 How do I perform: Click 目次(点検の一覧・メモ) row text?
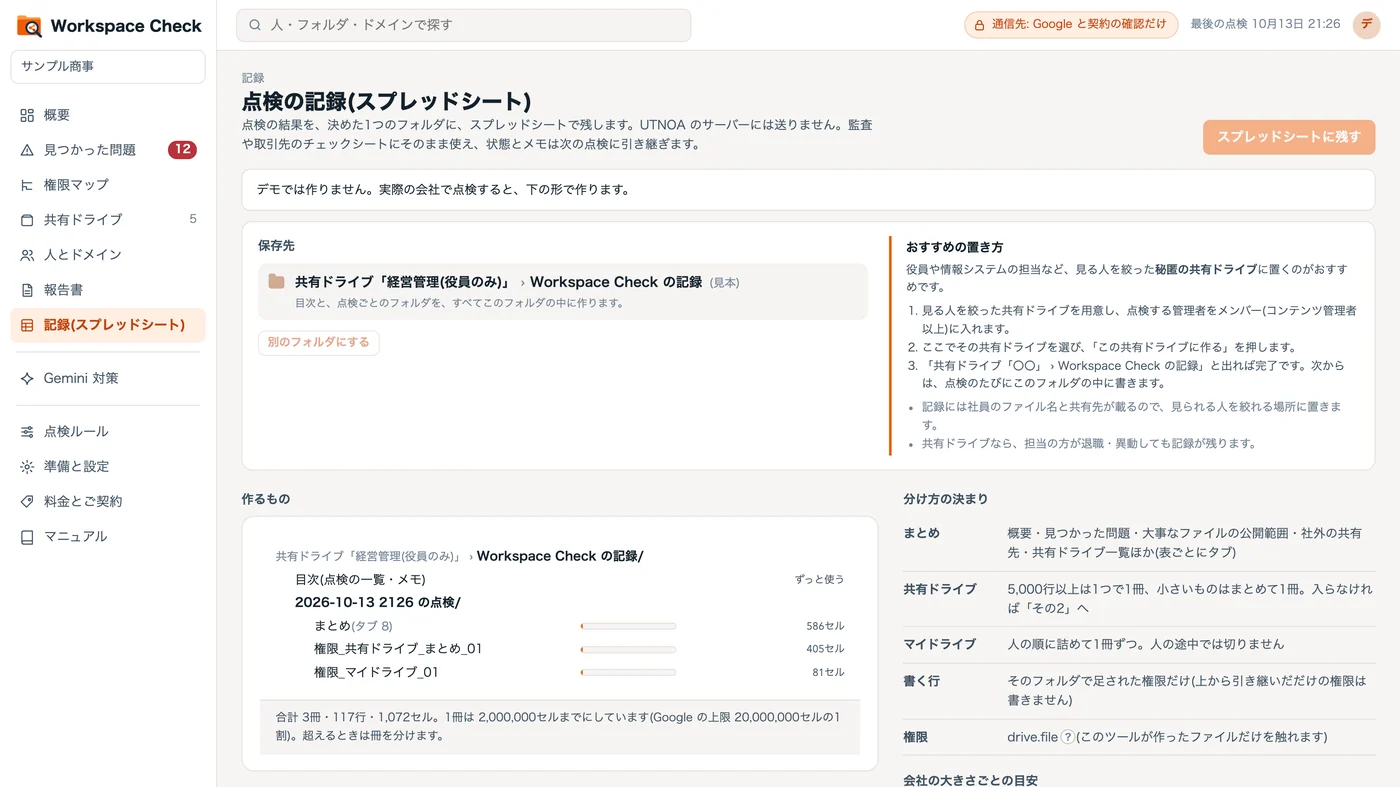click(x=360, y=580)
